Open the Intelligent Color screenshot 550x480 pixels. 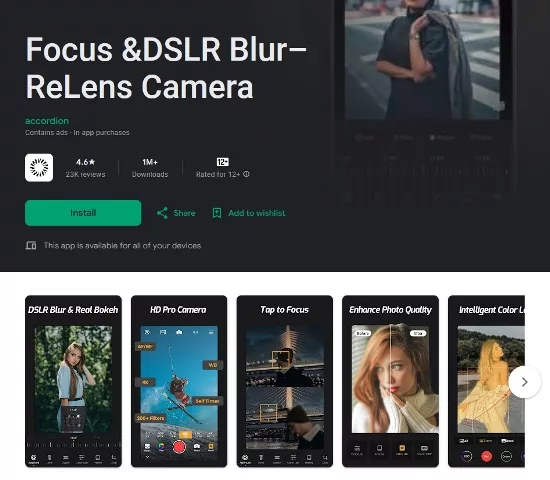[487, 381]
